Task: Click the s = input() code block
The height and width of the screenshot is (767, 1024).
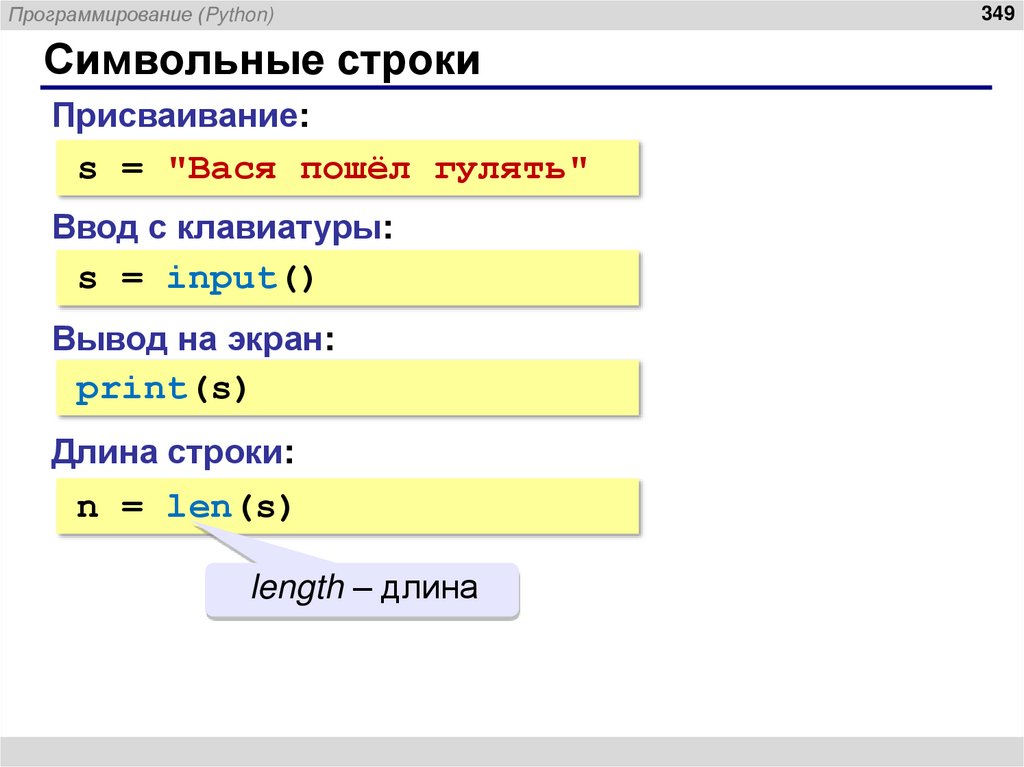Action: point(345,278)
